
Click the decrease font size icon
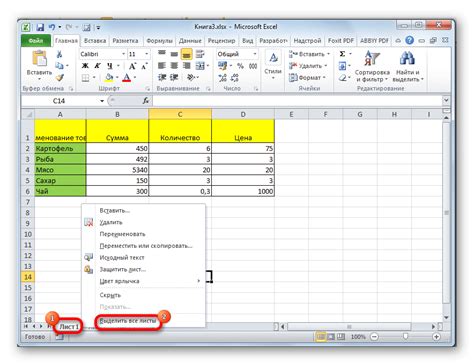pos(144,66)
